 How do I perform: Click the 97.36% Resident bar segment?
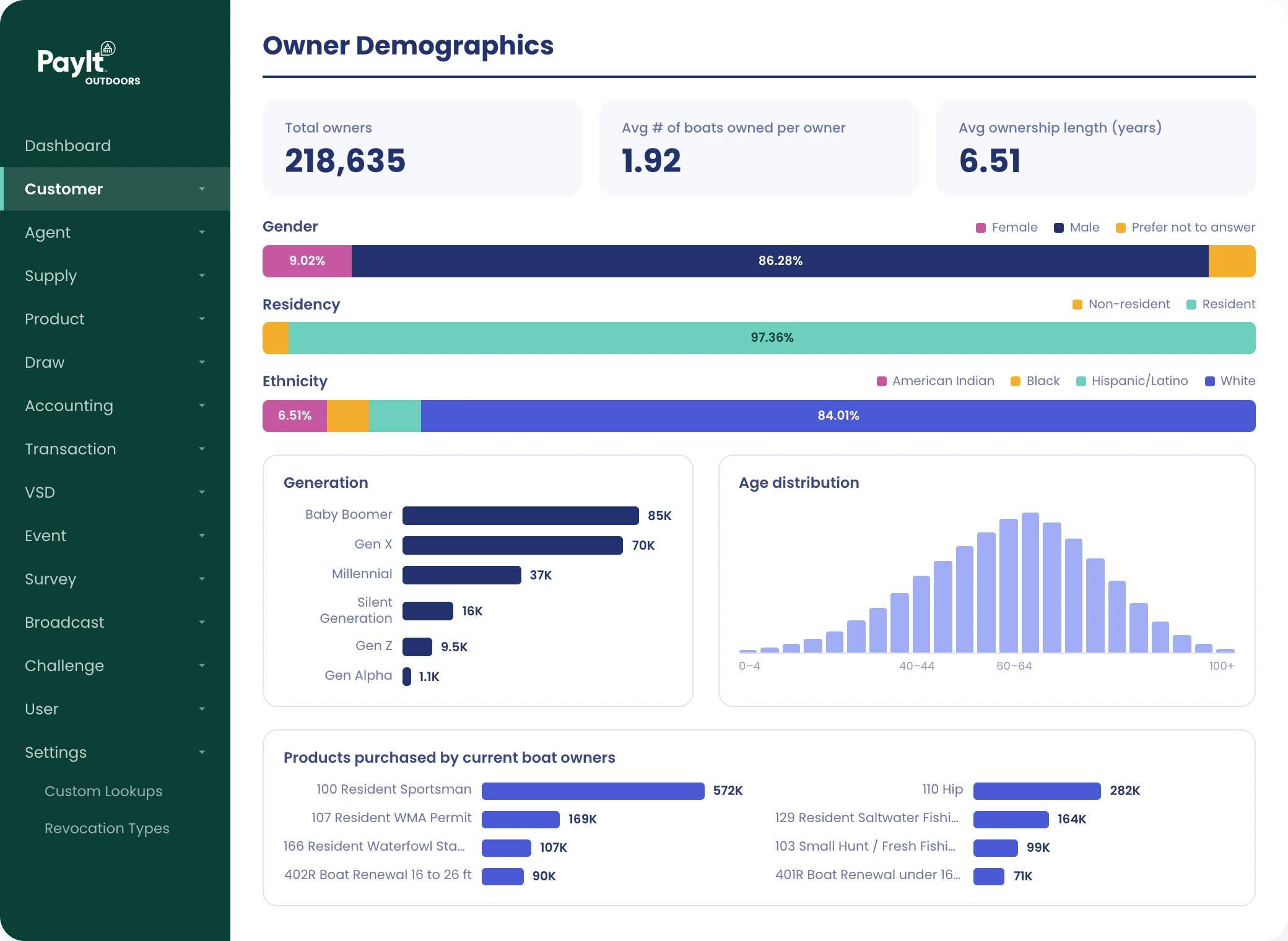pos(772,338)
